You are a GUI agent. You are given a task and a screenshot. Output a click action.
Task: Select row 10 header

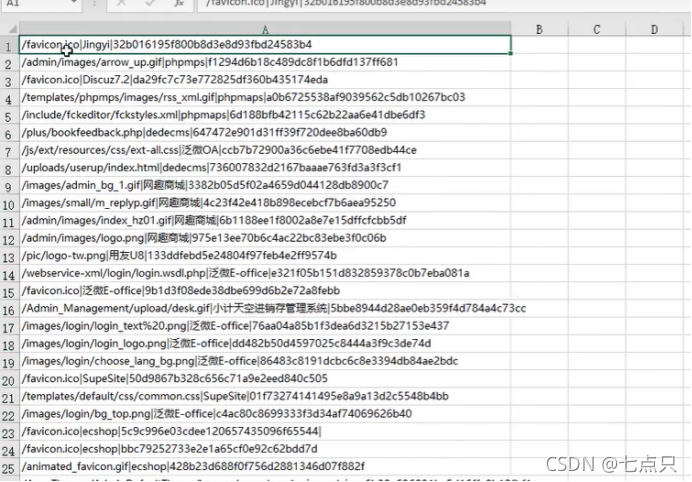coord(9,203)
